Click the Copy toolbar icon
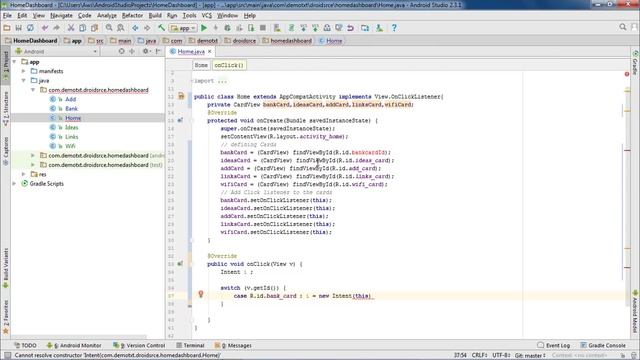Image resolution: width=640 pixels, height=360 pixels. click(x=82, y=28)
